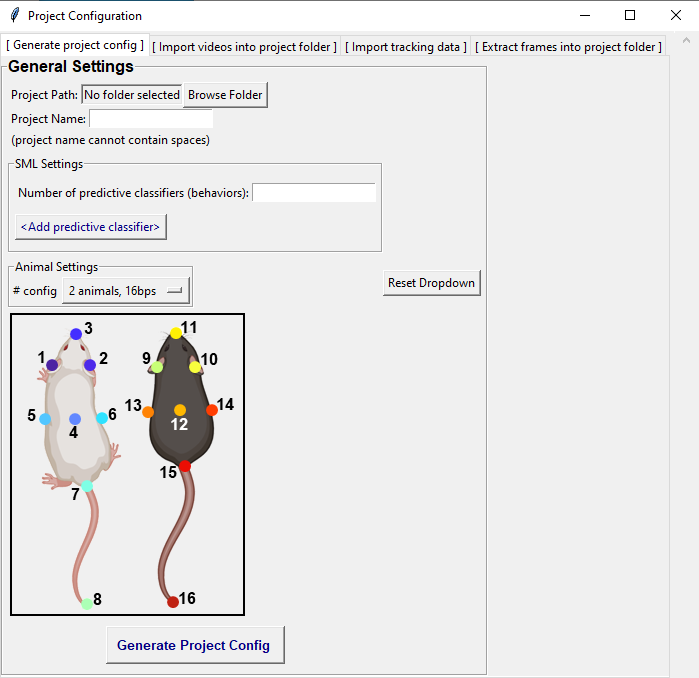The height and width of the screenshot is (678, 699).
Task: Click the tail tip marker labeled 16
Action: pos(173,603)
